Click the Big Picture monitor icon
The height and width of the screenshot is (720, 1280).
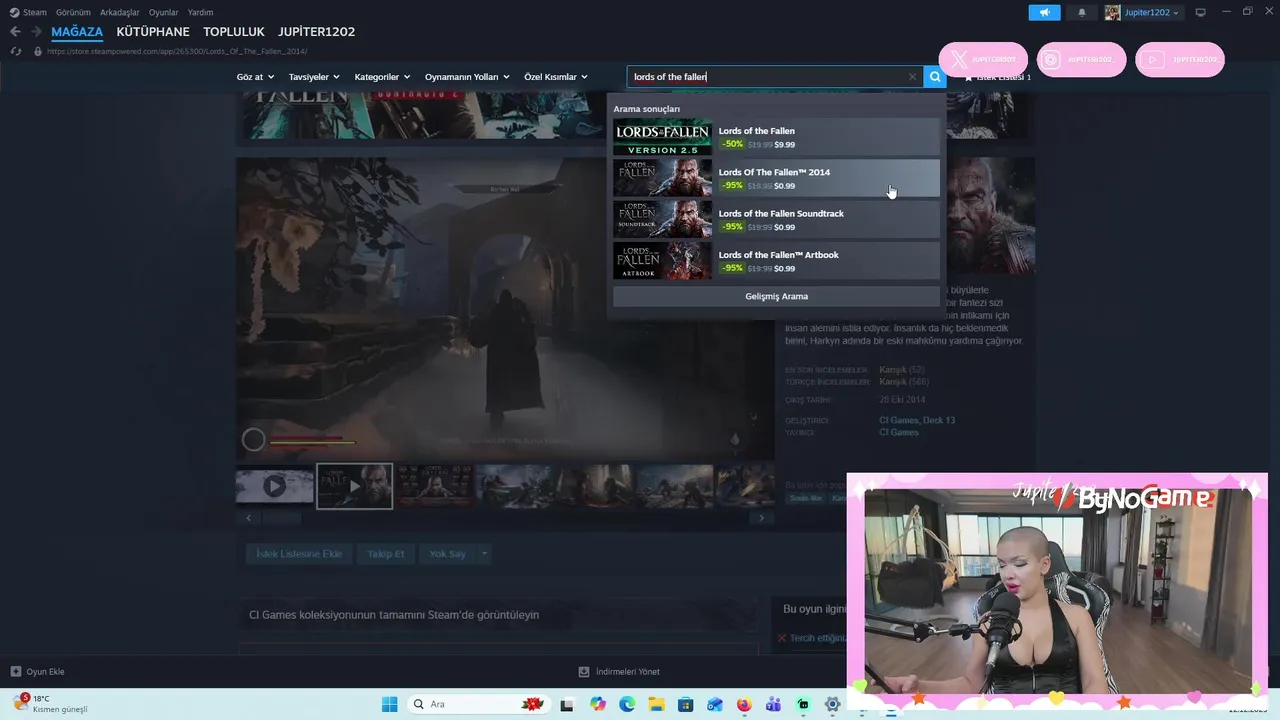tap(1201, 12)
